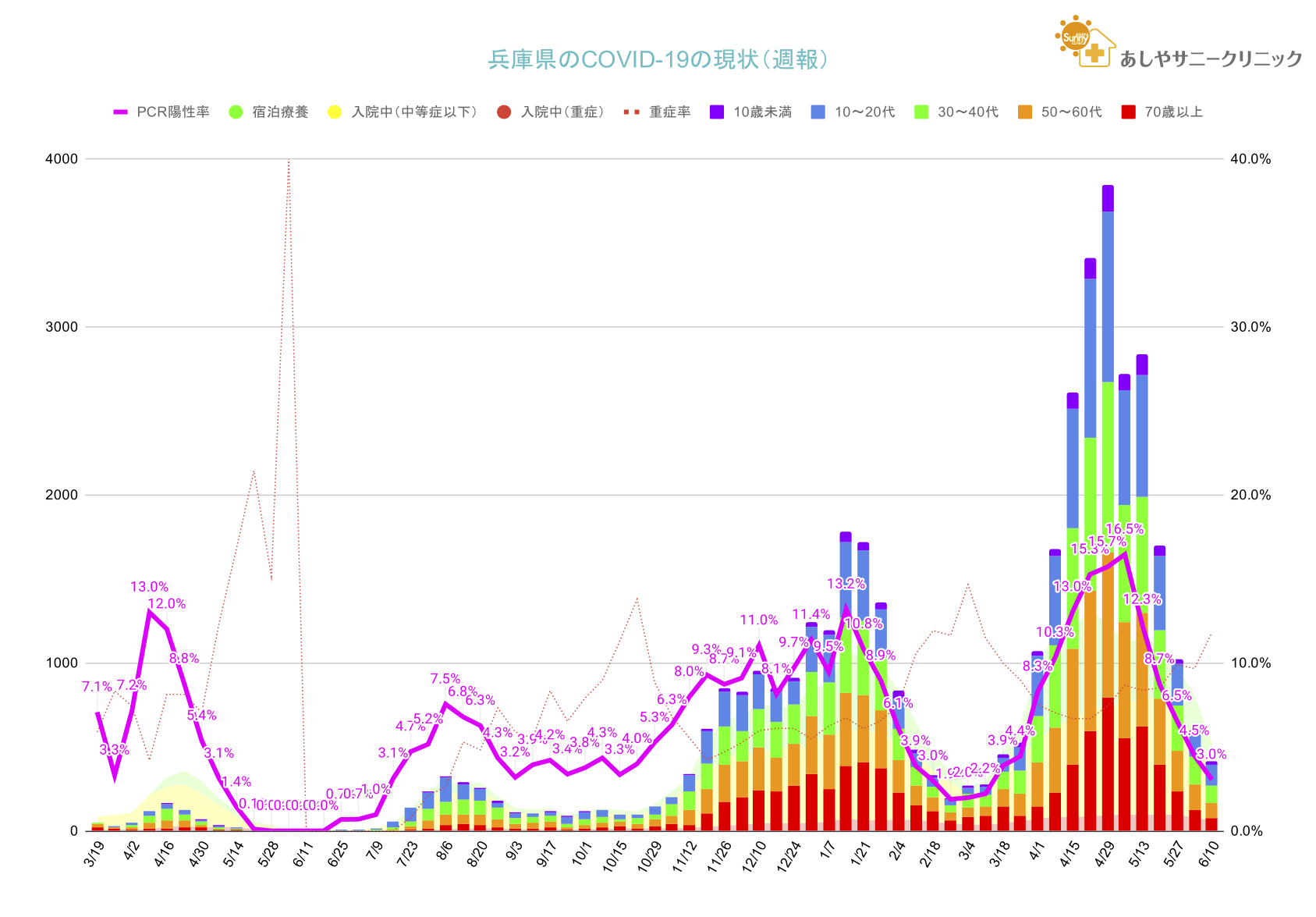The width and height of the screenshot is (1316, 917).
Task: Click the 入院中(重症) red circle legend marker
Action: pyautogui.click(x=504, y=112)
